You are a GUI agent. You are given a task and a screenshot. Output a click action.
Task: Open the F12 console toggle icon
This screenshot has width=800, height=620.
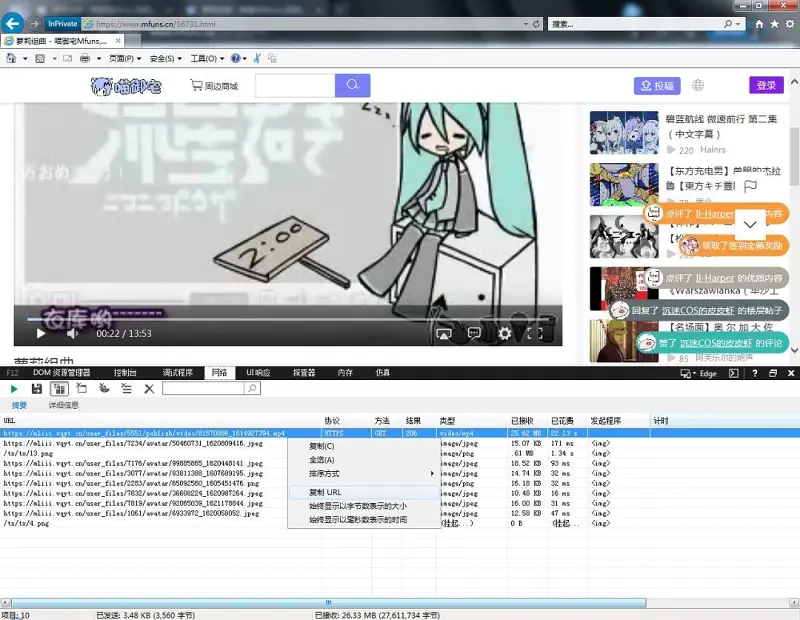[734, 373]
